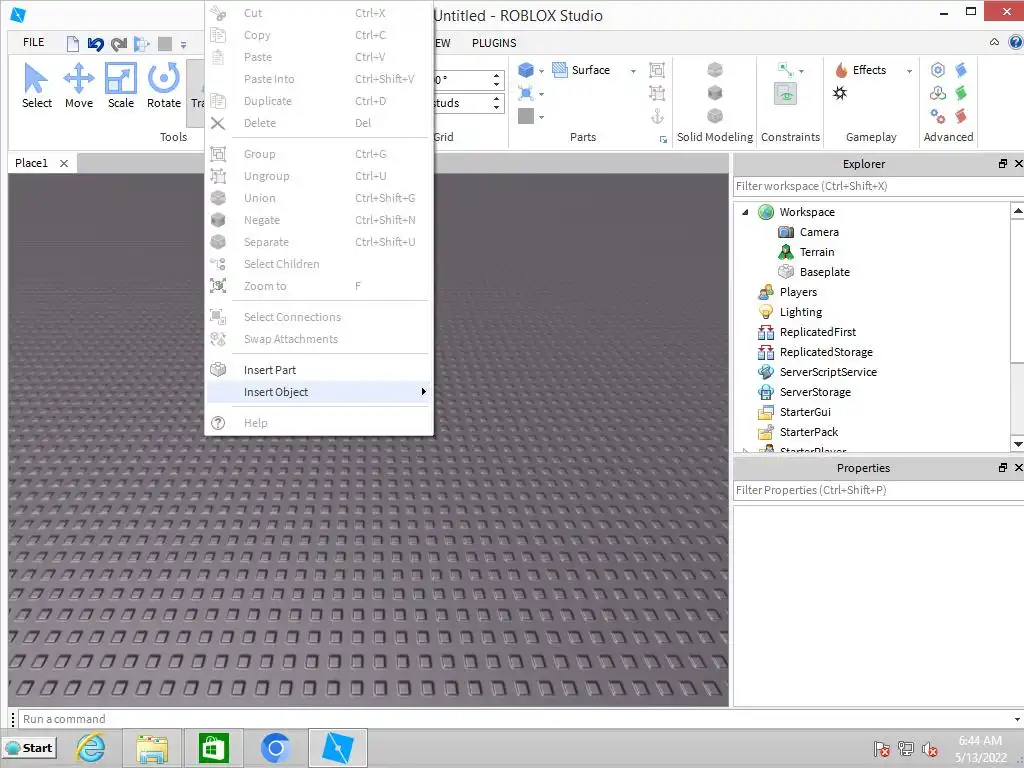Activate the Rotate tool
Image resolution: width=1024 pixels, height=768 pixels.
pyautogui.click(x=163, y=86)
